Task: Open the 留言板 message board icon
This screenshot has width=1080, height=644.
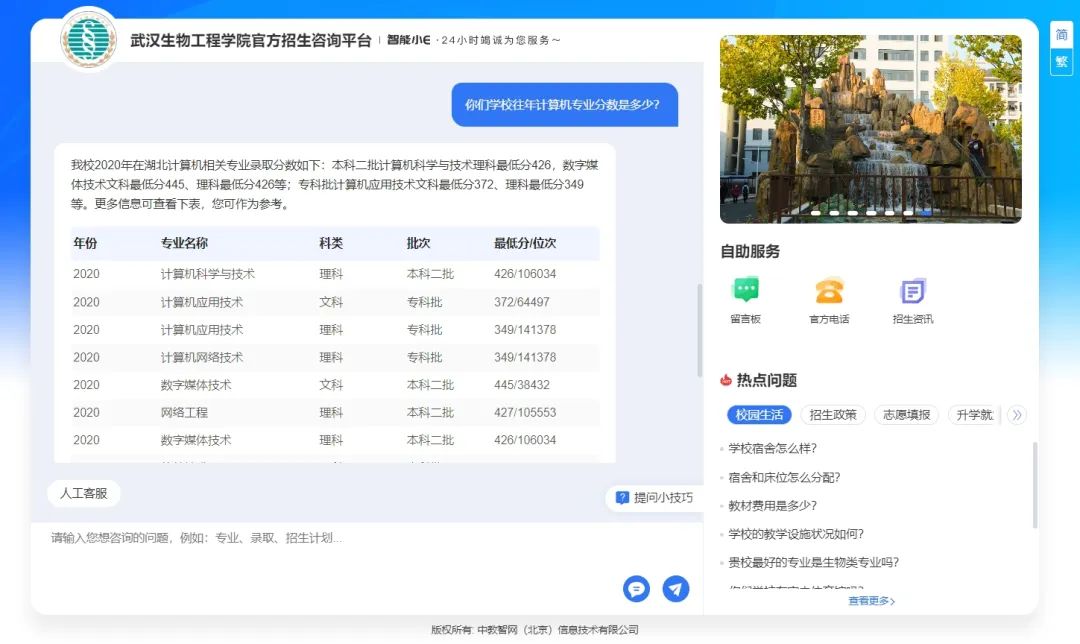Action: (x=745, y=291)
